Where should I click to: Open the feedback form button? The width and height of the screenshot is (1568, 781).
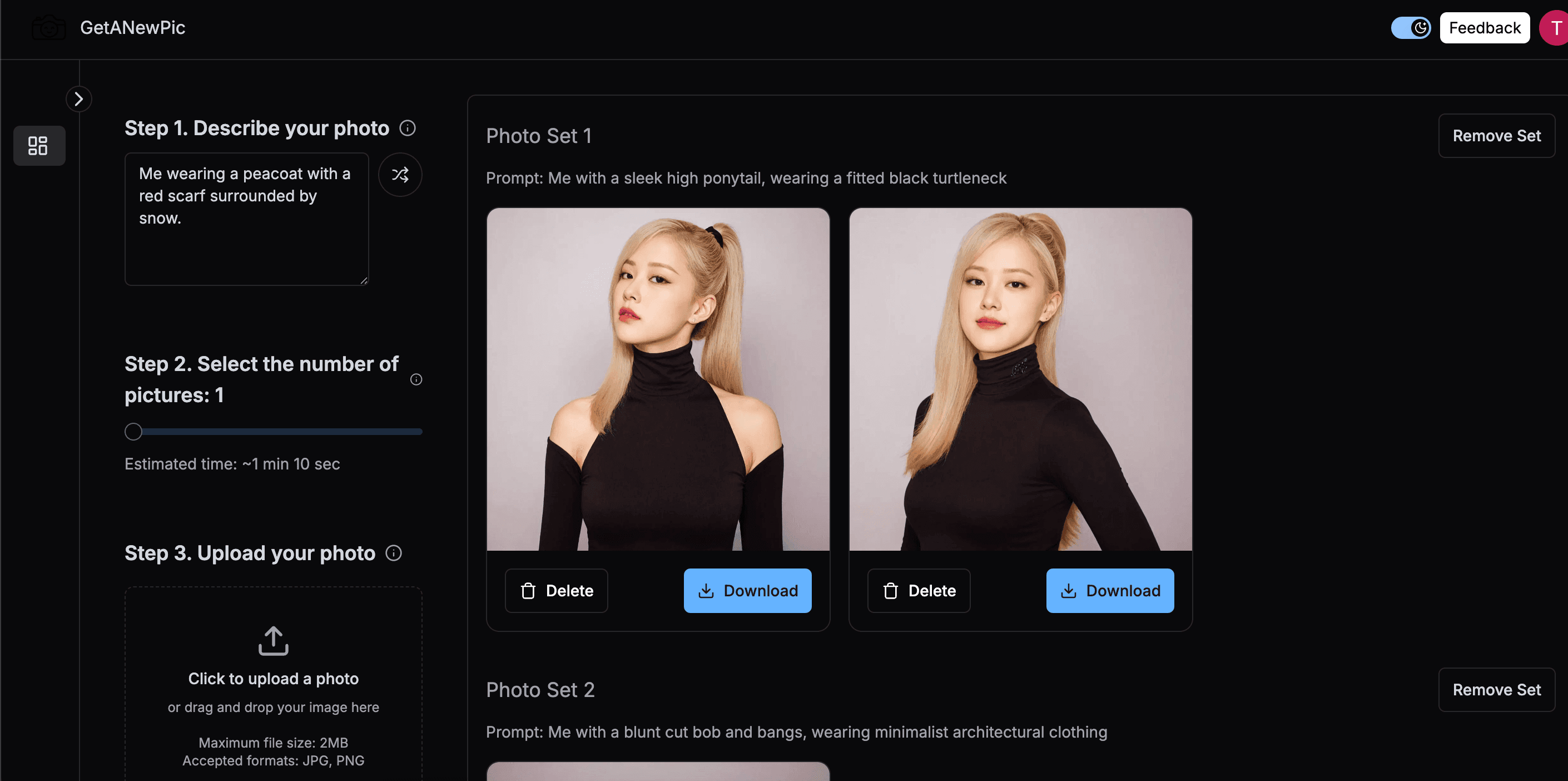[1485, 27]
